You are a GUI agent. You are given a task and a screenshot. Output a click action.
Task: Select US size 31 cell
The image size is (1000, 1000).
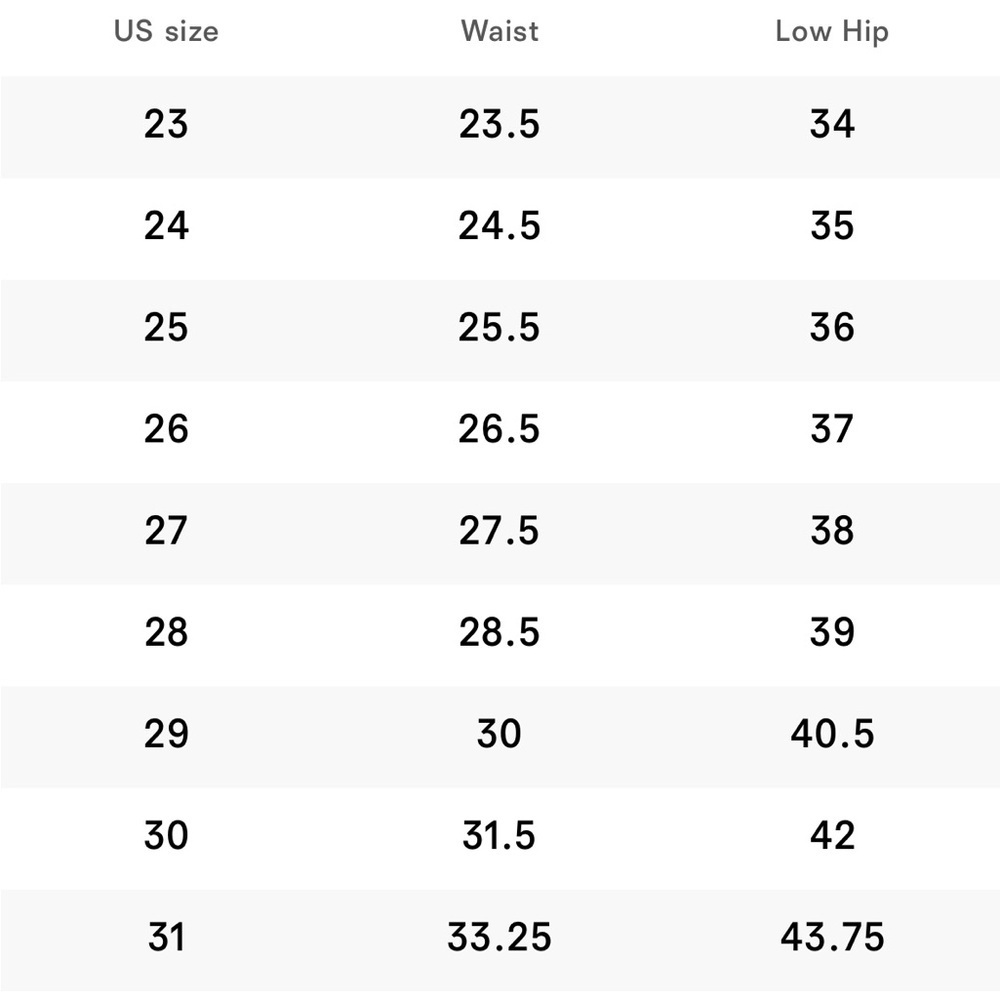click(166, 938)
